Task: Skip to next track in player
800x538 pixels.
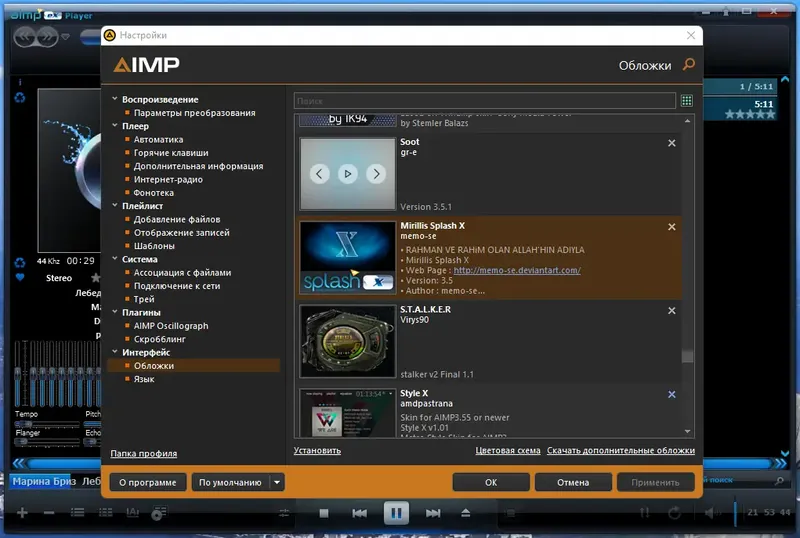Action: point(433,513)
